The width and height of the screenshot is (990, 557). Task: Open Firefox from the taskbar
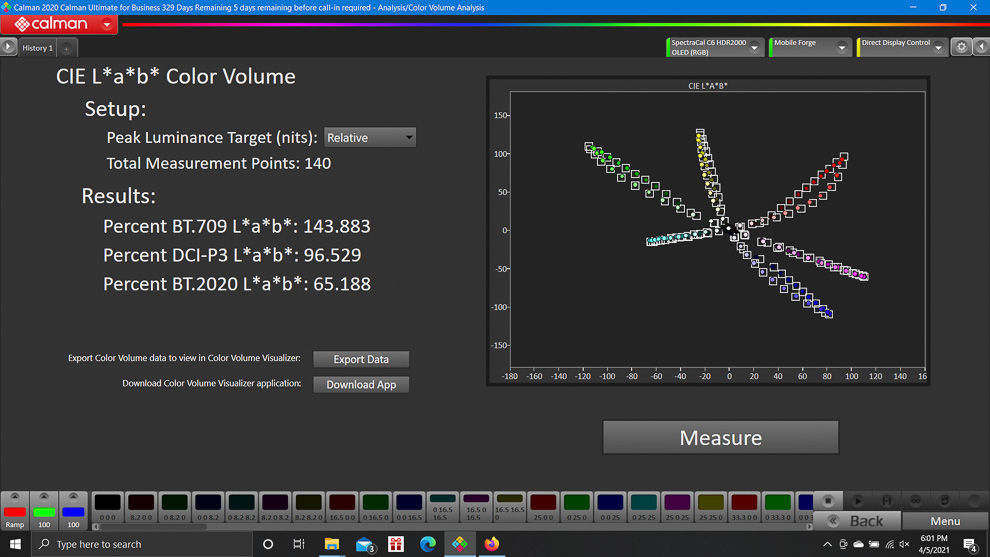[492, 544]
